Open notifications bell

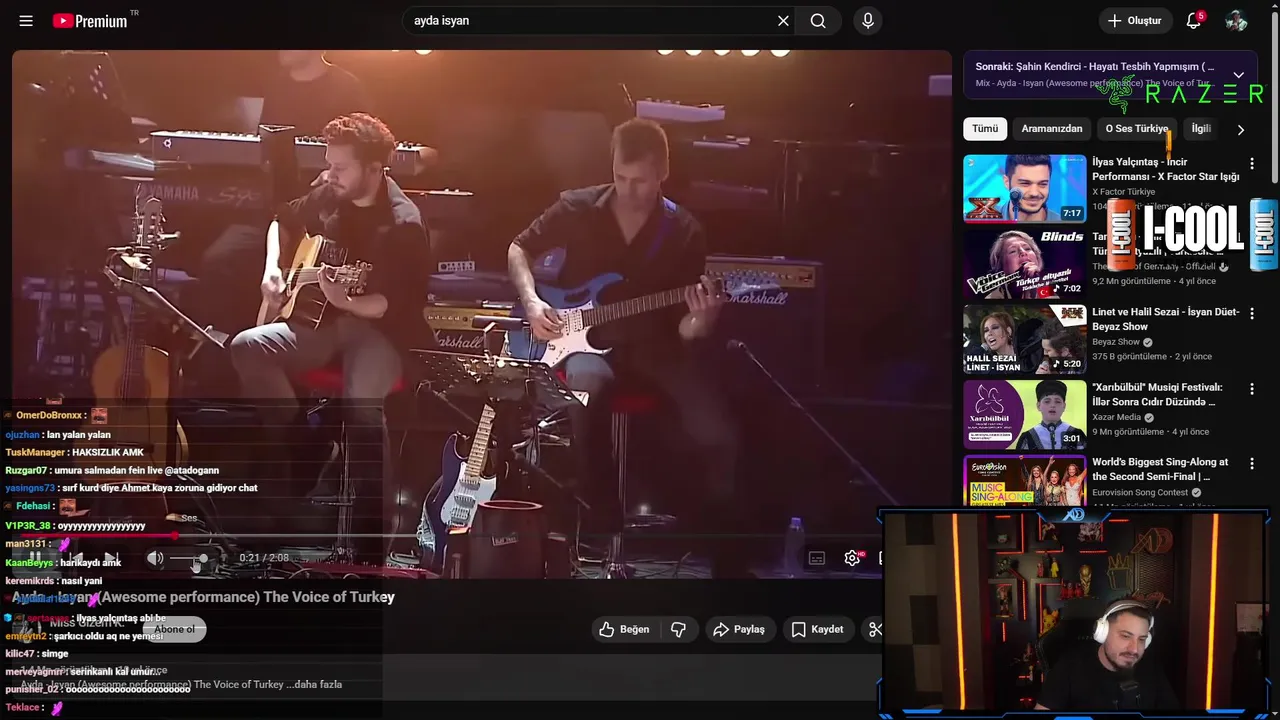coord(1194,21)
